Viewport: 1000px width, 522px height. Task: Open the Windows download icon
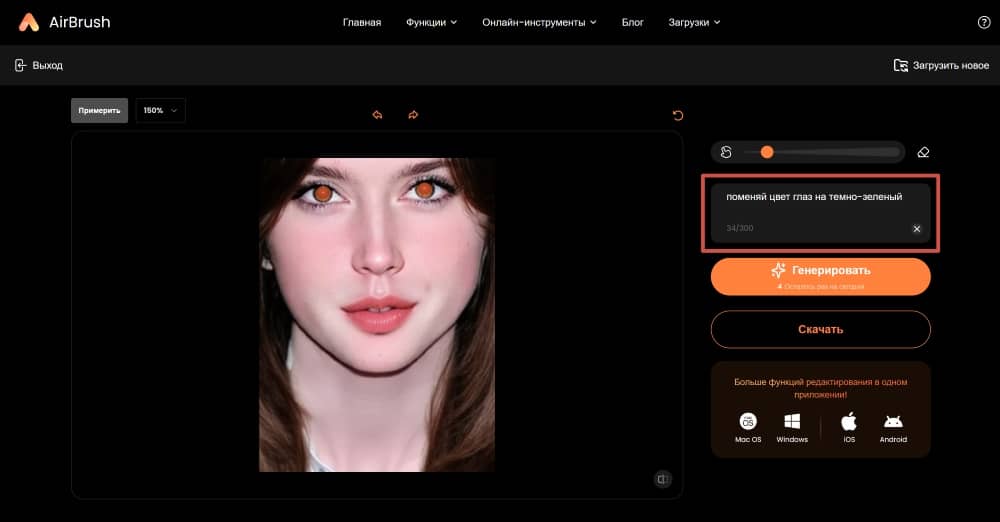(792, 421)
